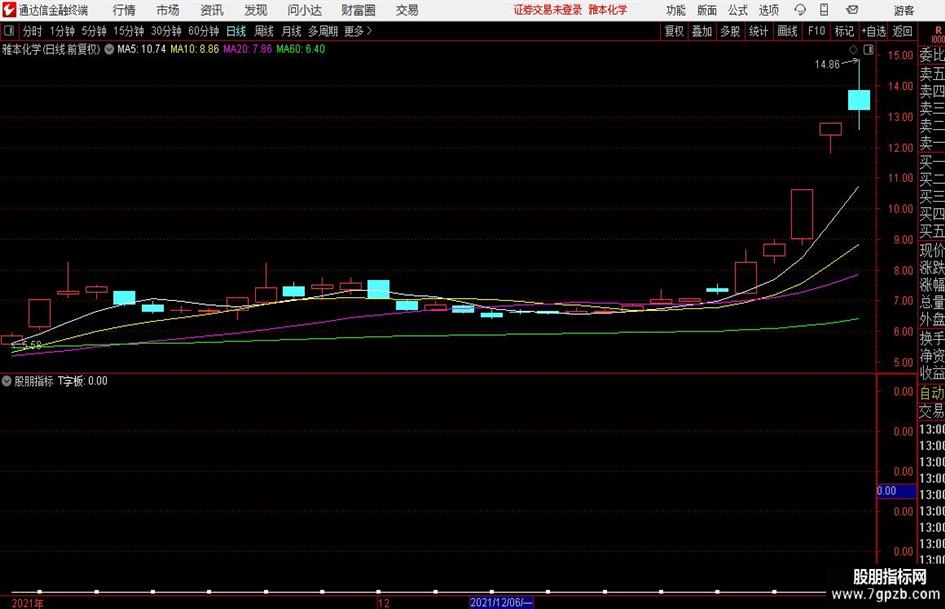The image size is (945, 609).
Task: Open the 发现 menu
Action: coord(256,10)
